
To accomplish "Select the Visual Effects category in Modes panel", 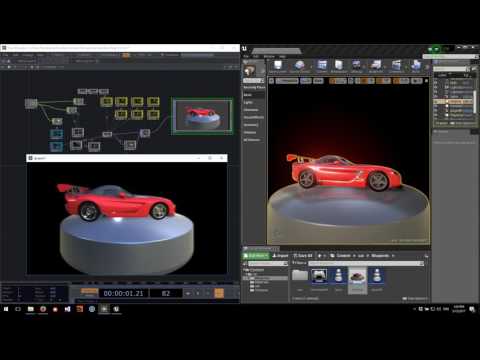I will 254,117.
